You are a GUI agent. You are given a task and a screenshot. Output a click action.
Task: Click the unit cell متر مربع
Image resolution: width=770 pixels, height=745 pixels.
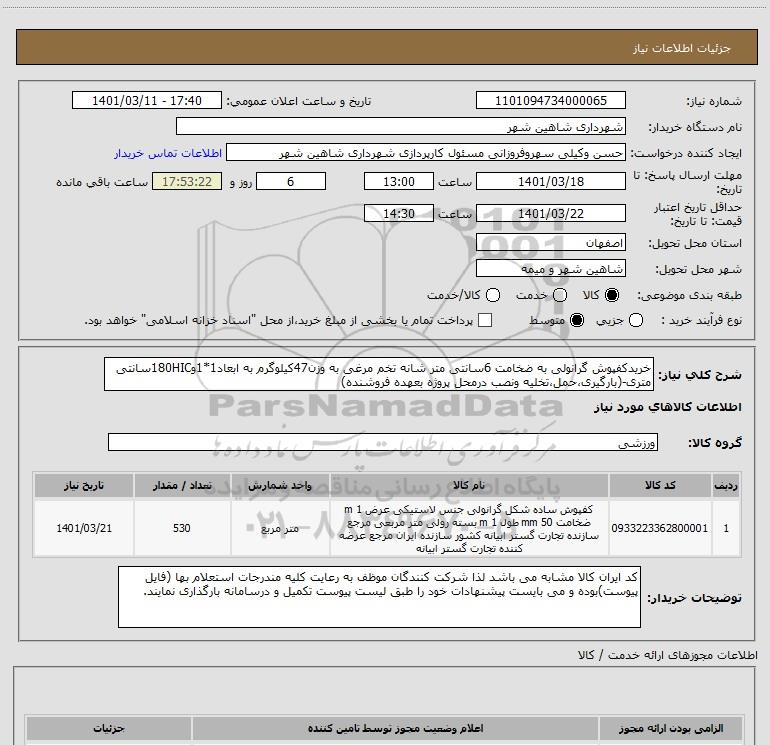(x=280, y=528)
